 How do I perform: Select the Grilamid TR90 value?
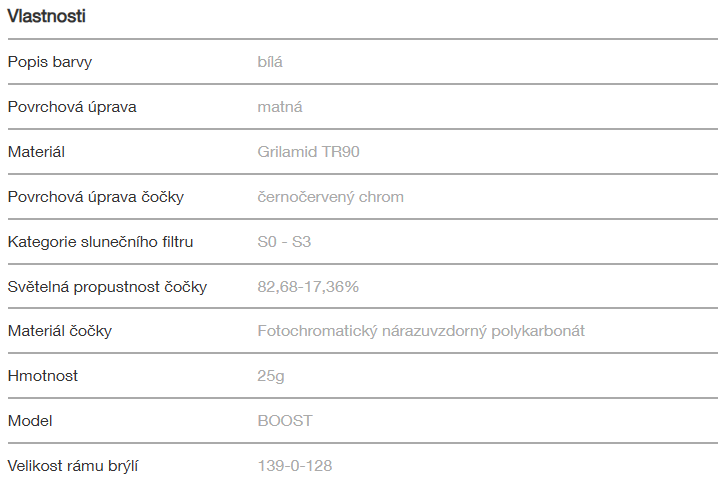point(308,152)
